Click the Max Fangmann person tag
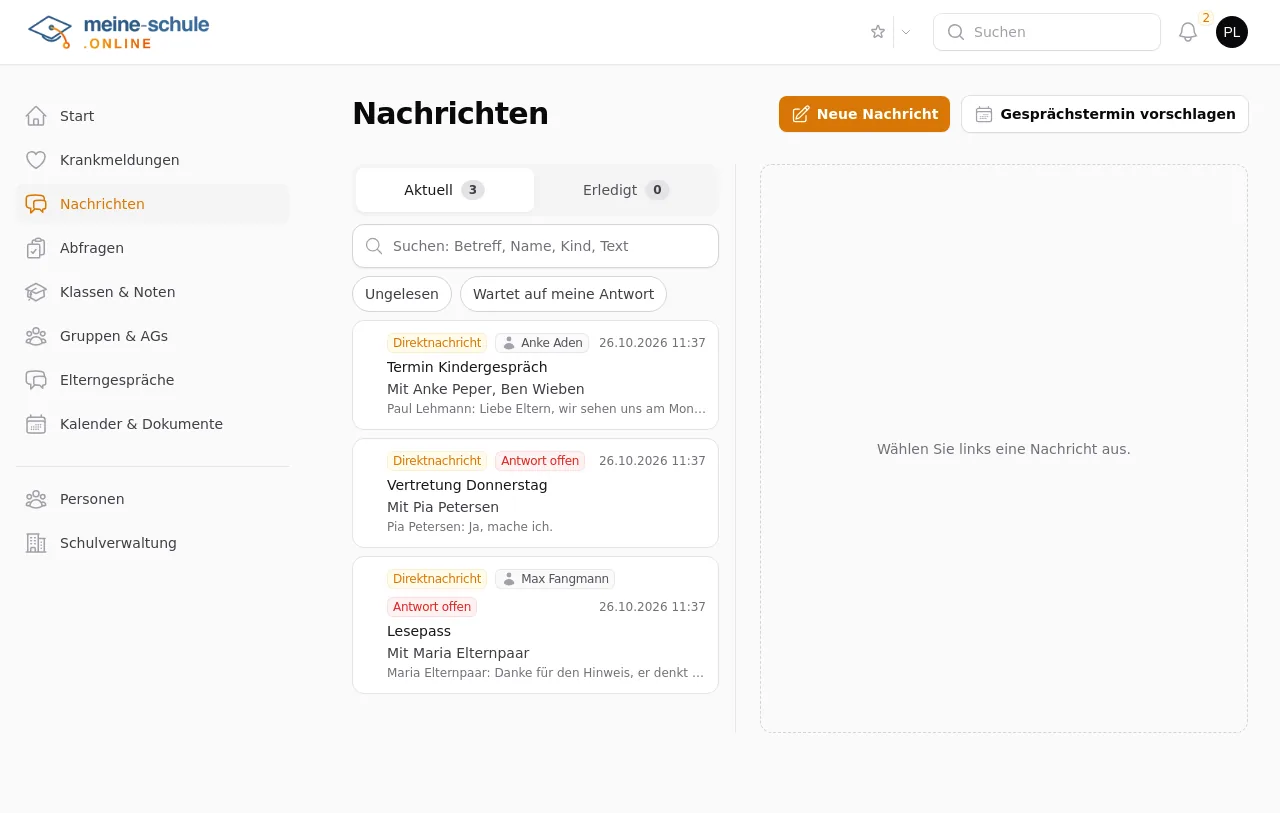The width and height of the screenshot is (1280, 813). [x=555, y=579]
